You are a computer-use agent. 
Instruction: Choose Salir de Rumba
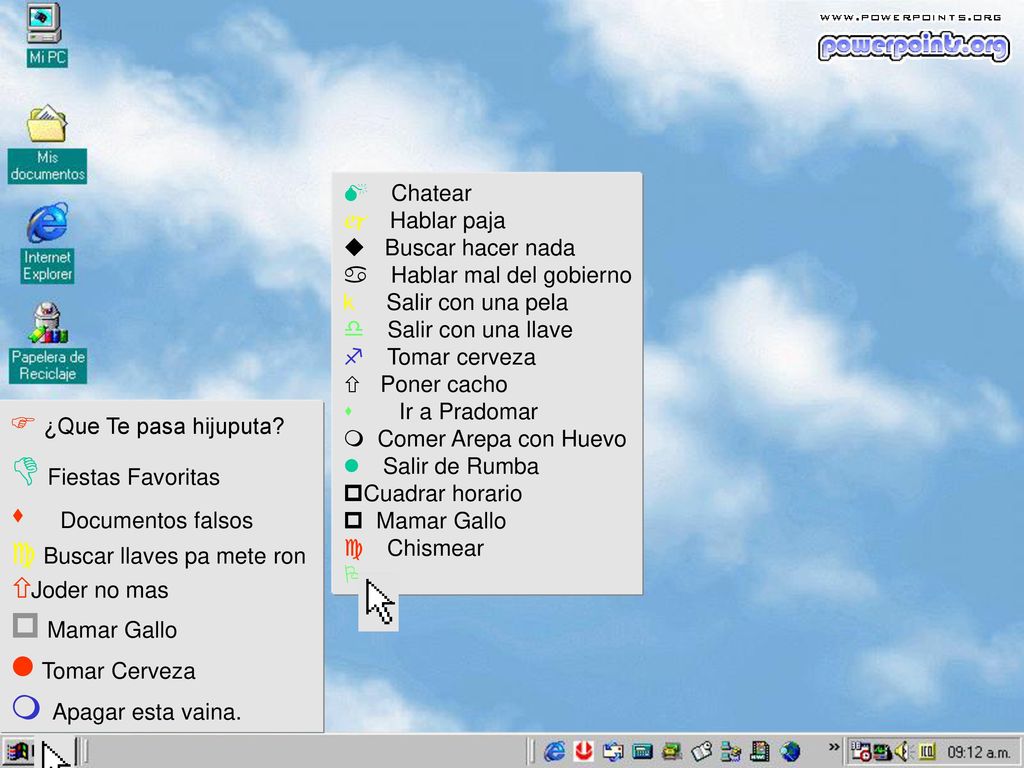tap(460, 466)
